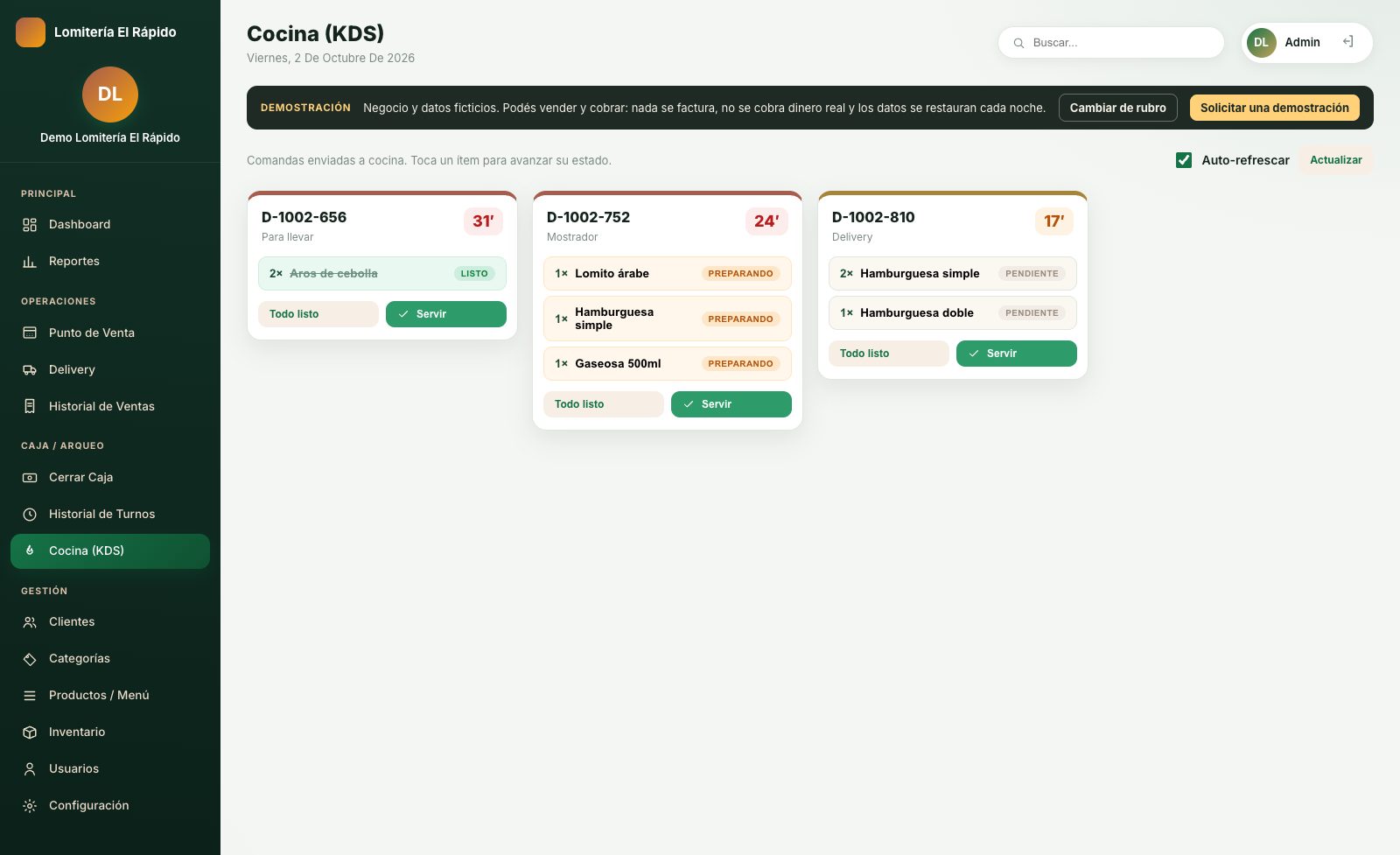This screenshot has width=1400, height=855.
Task: Click the Productos / Menú list icon
Action: click(30, 696)
